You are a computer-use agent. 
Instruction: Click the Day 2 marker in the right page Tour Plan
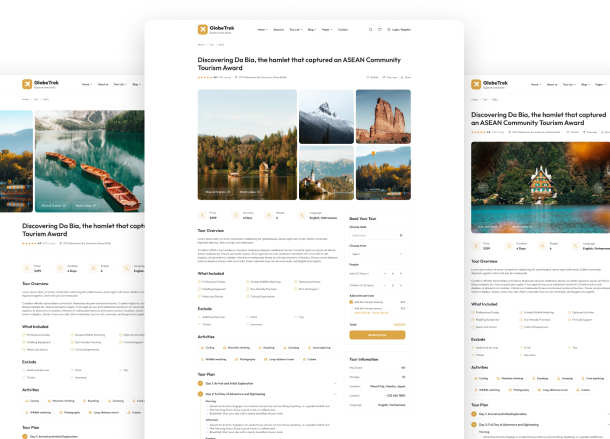(x=474, y=425)
